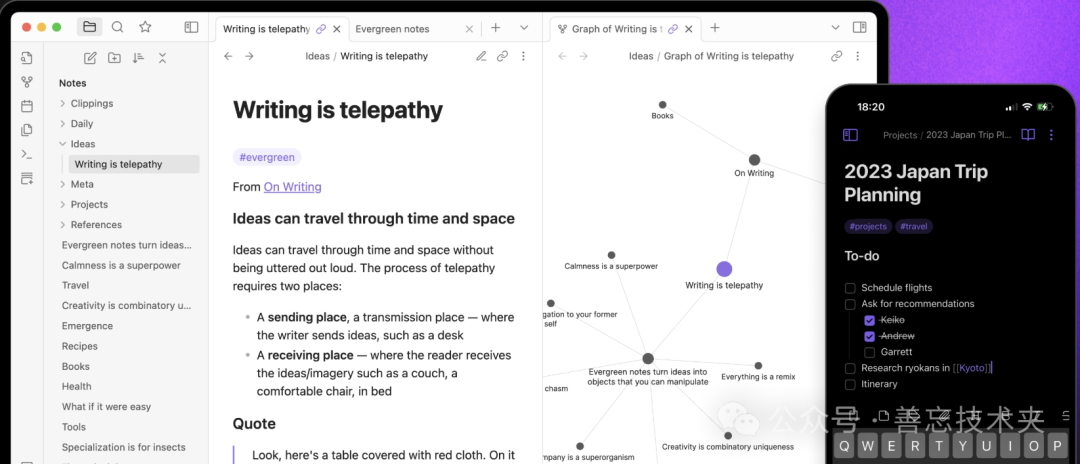Open bookmarks with the star icon
Screen dimensions: 1080x464
[145, 27]
